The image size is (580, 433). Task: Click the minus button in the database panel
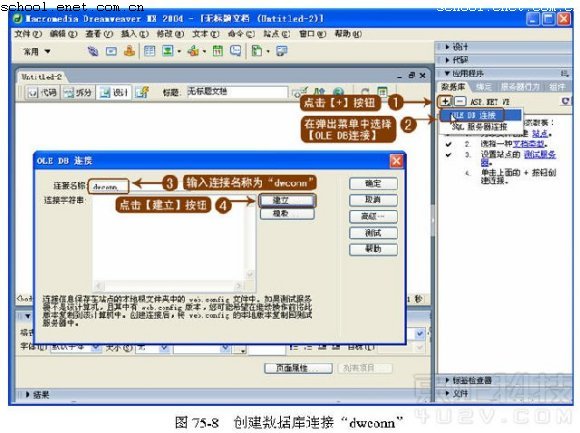click(x=459, y=101)
